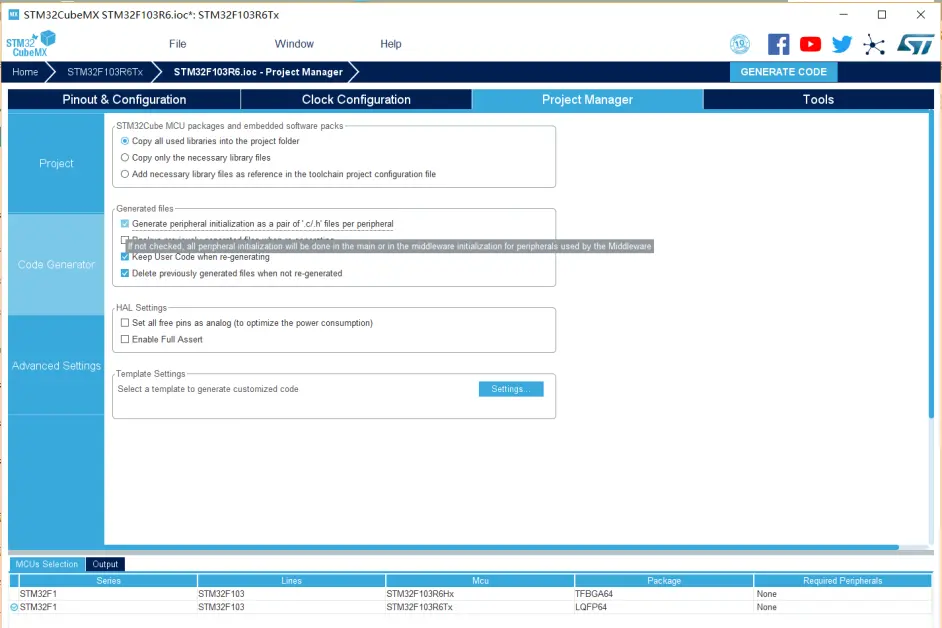942x628 pixels.
Task: Sort table by Mcu column header
Action: [480, 581]
